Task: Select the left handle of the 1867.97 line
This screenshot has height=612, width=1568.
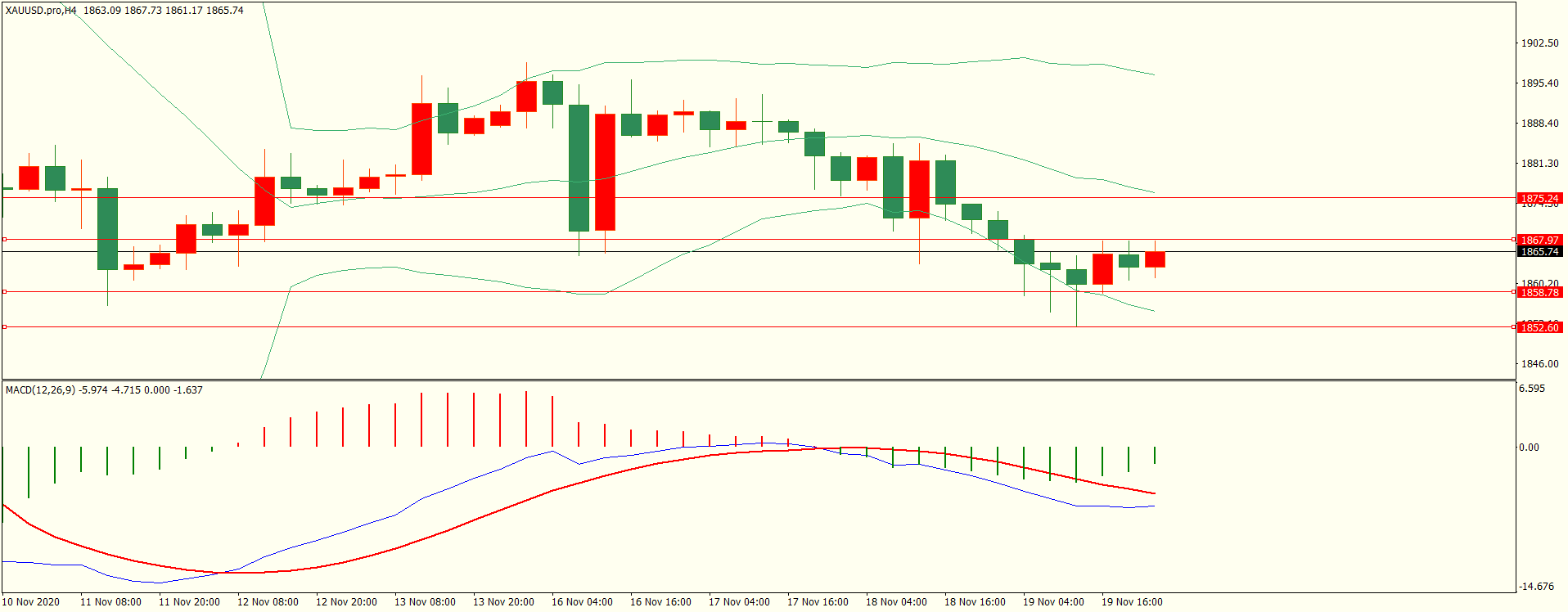Action: 4,240
